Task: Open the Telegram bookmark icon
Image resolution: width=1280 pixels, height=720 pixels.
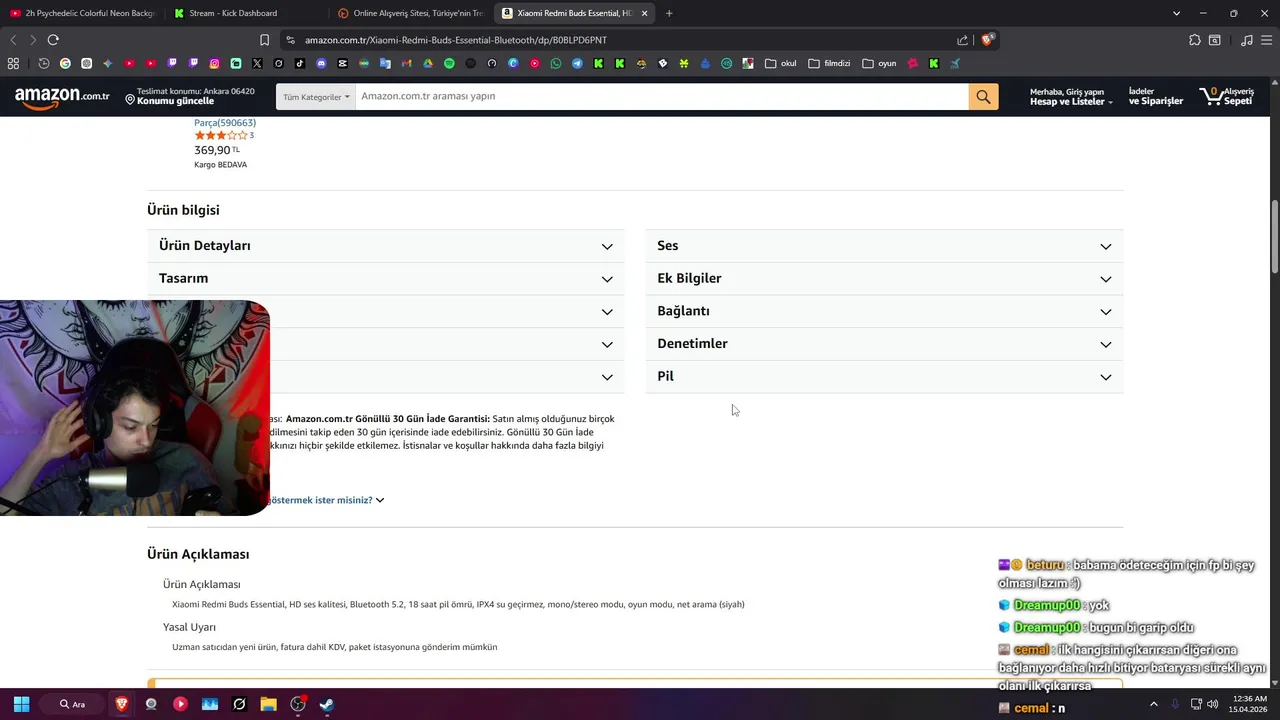Action: (x=577, y=63)
